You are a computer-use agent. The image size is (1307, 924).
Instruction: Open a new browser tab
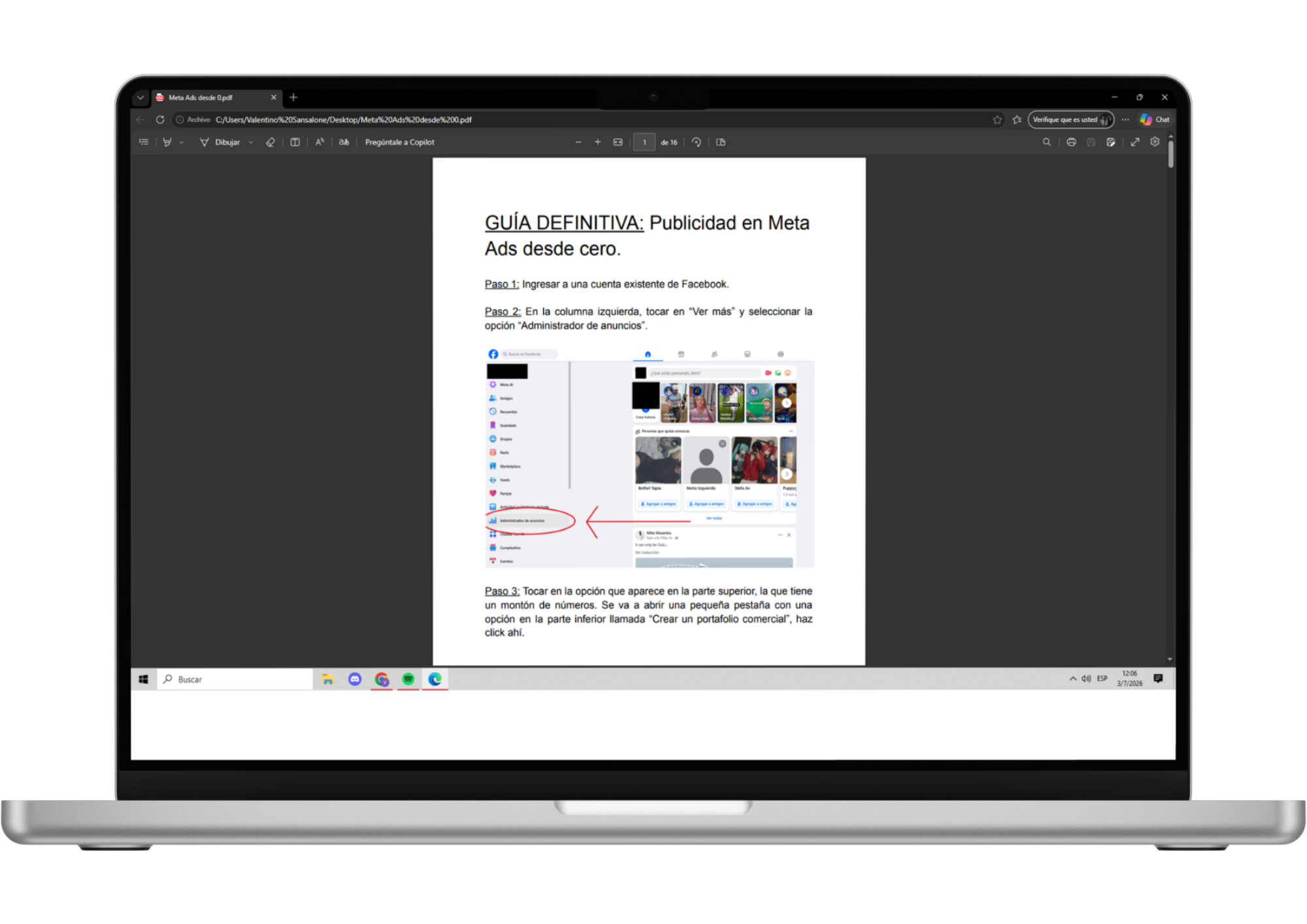[293, 97]
